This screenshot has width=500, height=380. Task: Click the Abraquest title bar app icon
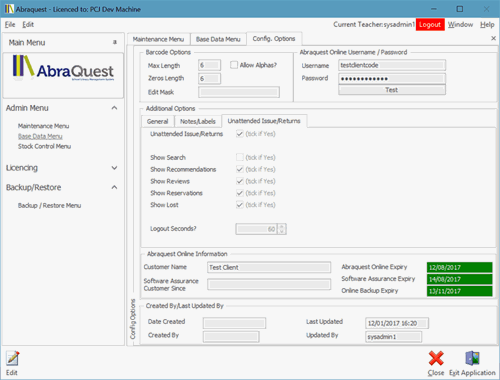9,9
